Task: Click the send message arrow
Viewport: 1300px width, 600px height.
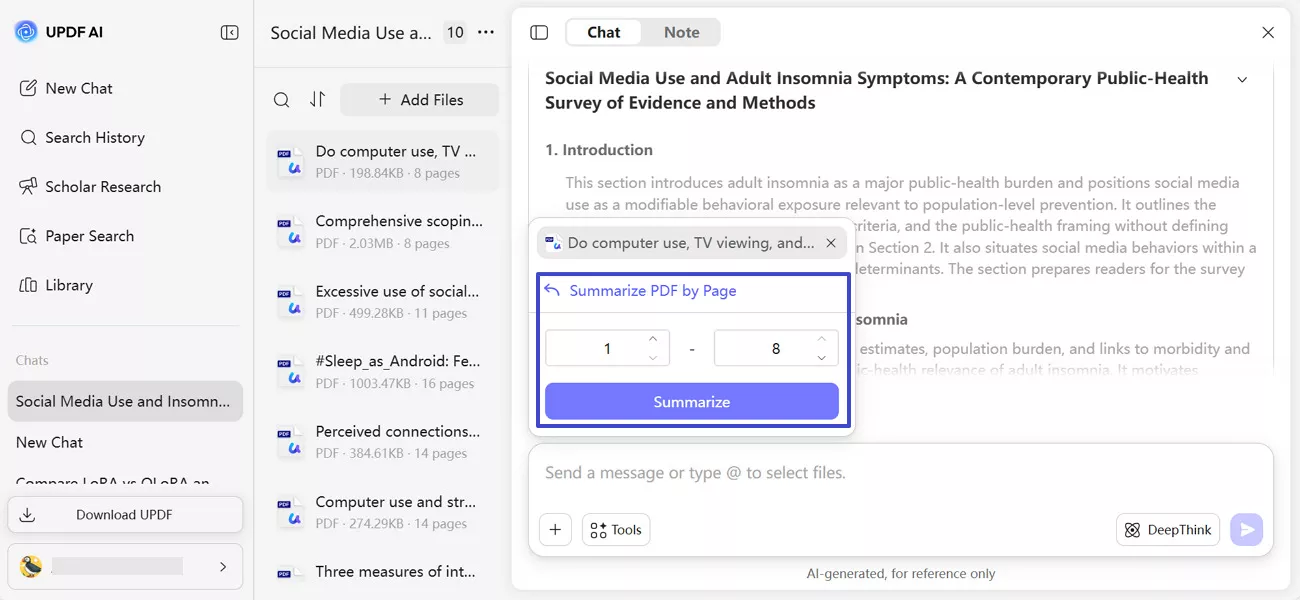Action: click(1246, 530)
